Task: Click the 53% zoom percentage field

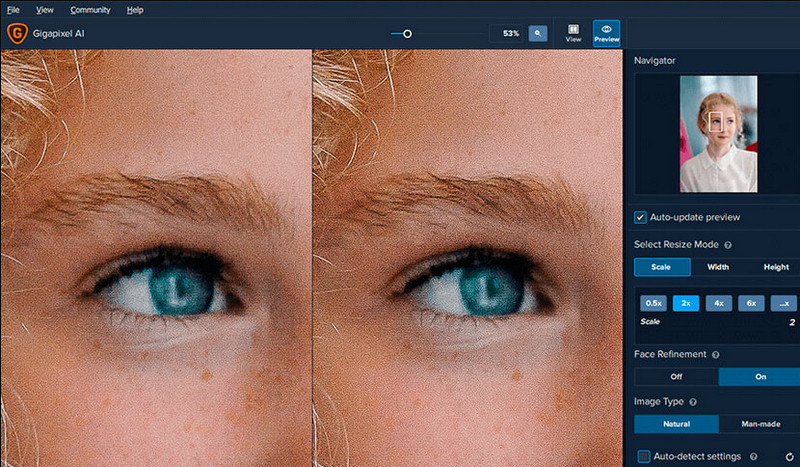Action: click(508, 33)
